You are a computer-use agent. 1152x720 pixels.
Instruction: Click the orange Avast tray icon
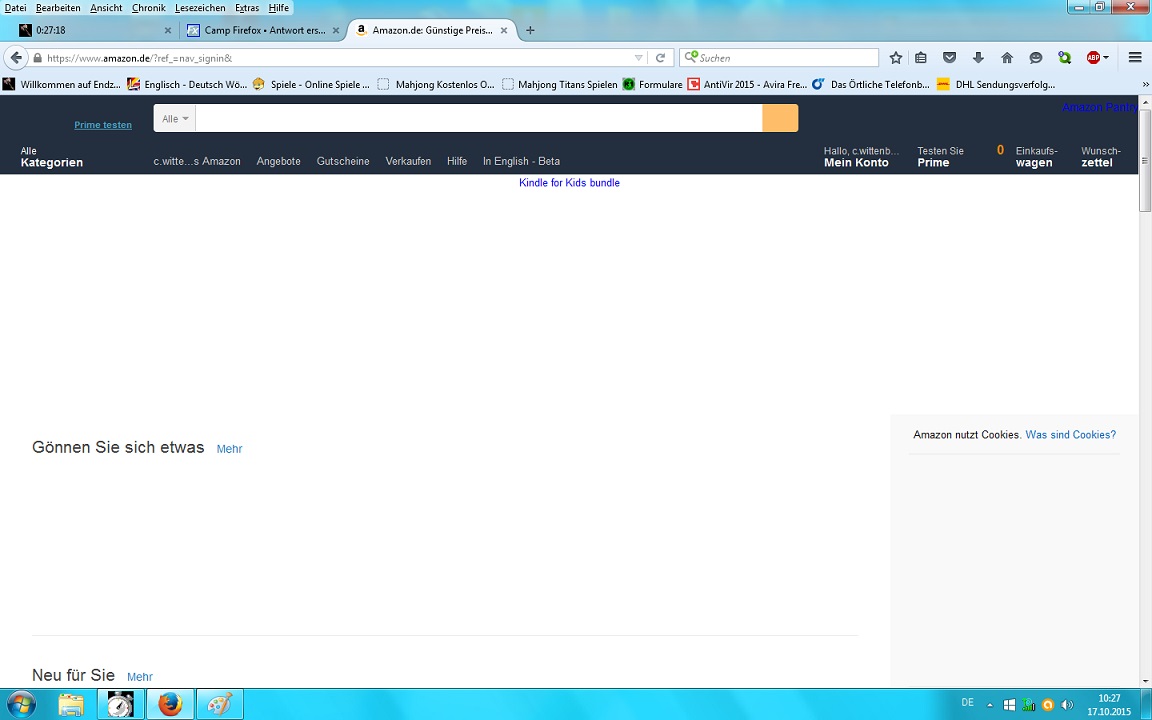tap(1048, 705)
